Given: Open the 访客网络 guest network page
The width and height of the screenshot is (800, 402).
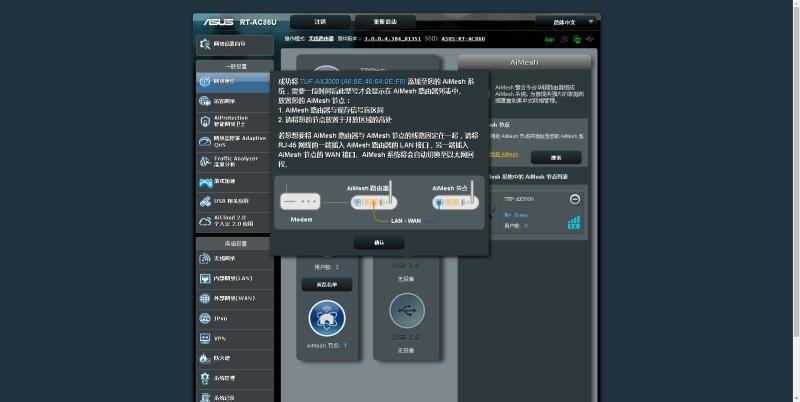Looking at the screenshot, I should tap(235, 102).
